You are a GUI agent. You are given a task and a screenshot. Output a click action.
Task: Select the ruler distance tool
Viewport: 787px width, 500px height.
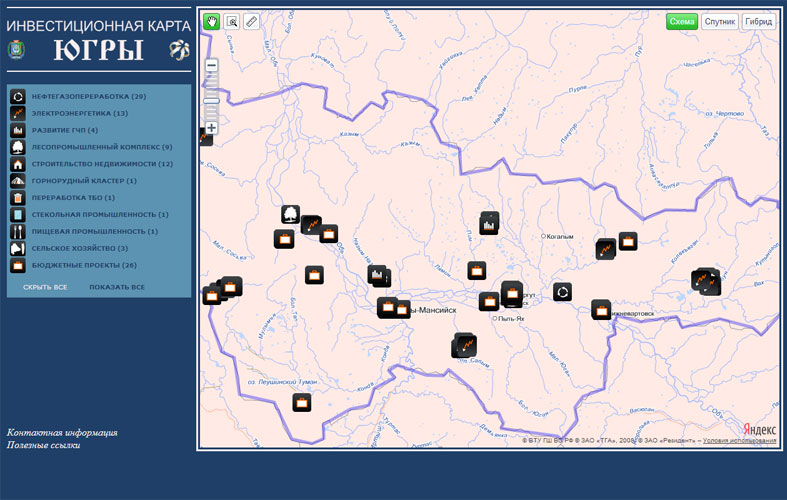[251, 22]
